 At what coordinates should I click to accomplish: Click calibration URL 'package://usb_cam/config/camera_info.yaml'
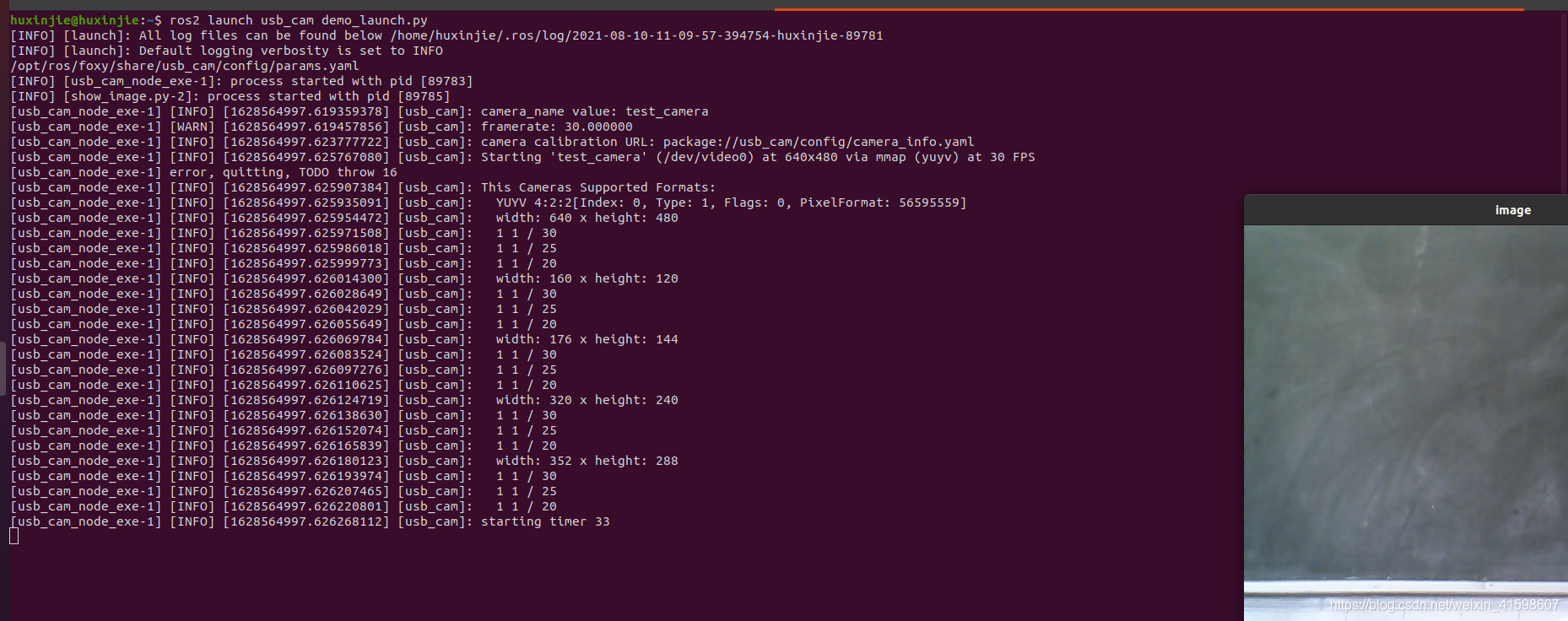click(819, 142)
